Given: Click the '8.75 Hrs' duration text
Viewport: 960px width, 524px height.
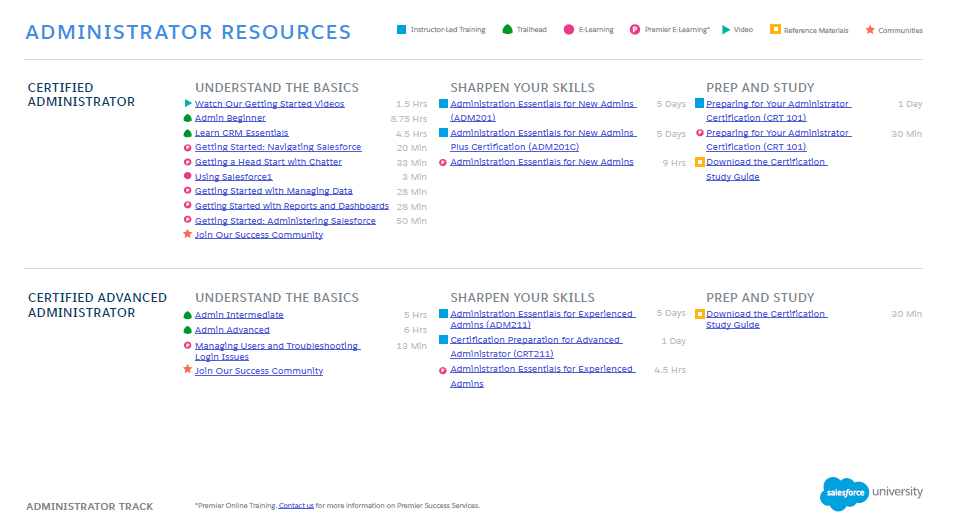Looking at the screenshot, I should 409,119.
